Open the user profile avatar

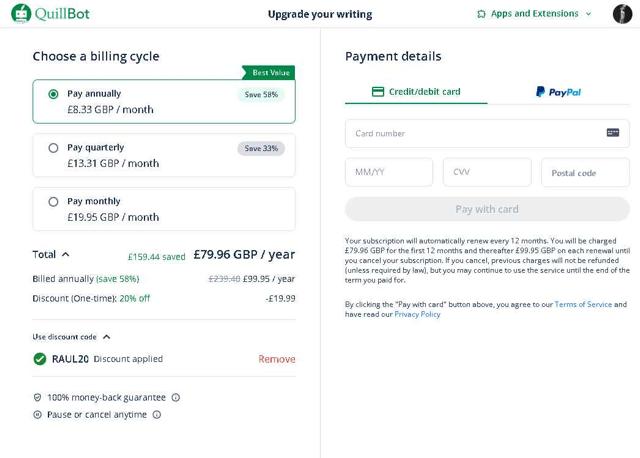[x=623, y=14]
